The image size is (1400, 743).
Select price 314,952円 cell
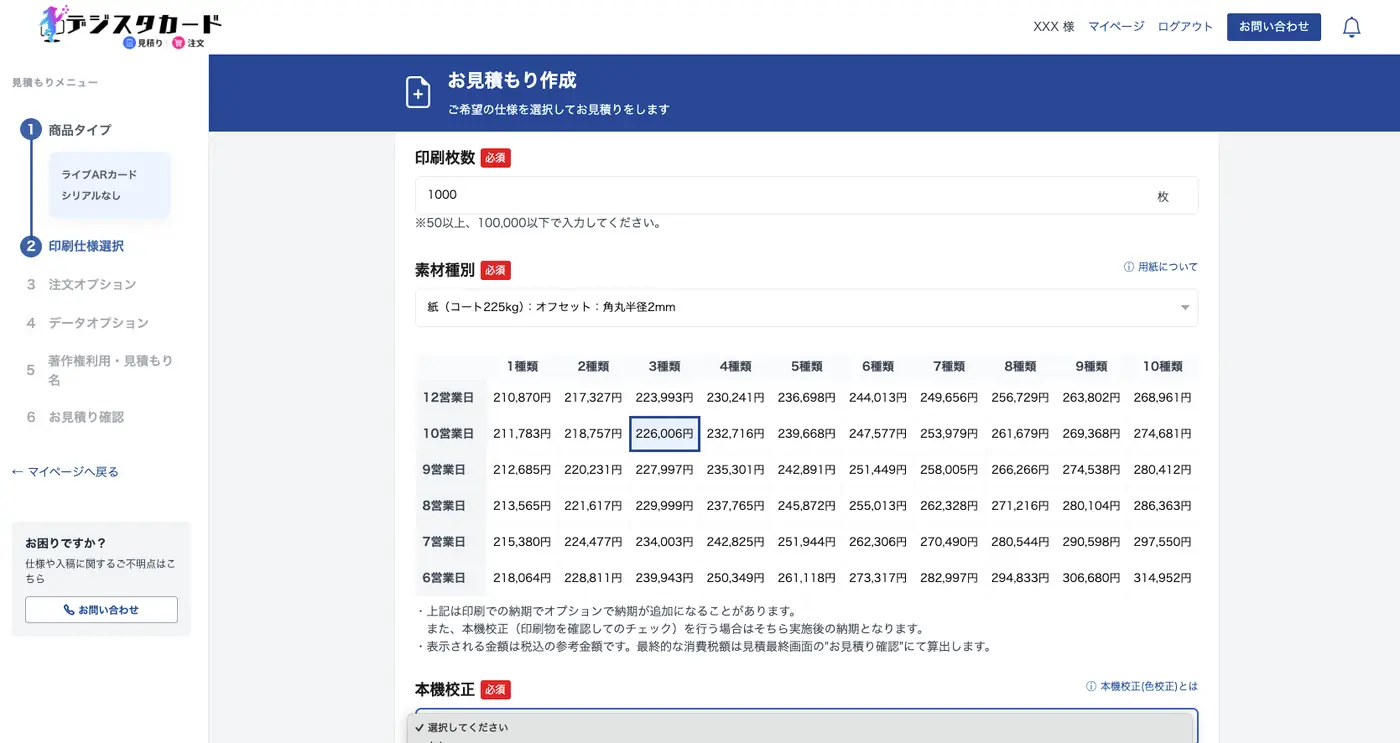pyautogui.click(x=1162, y=578)
